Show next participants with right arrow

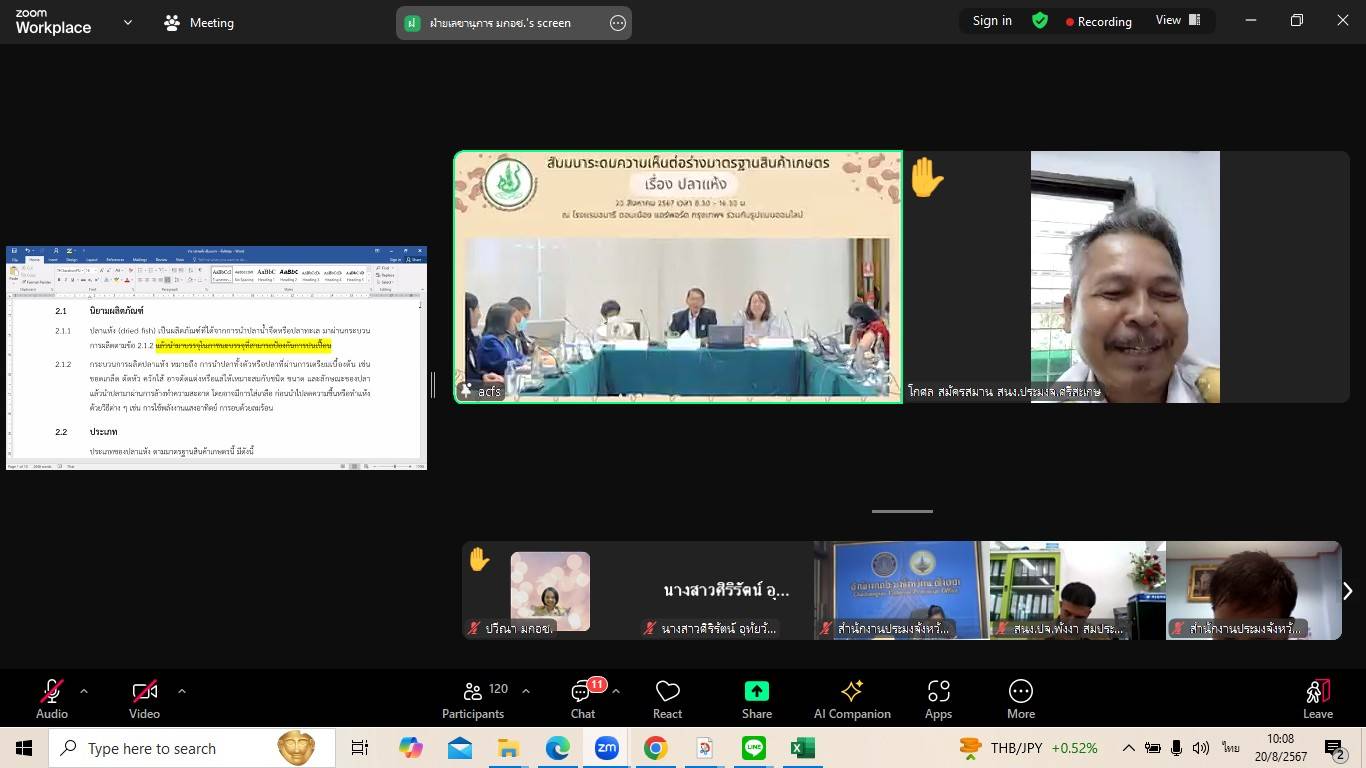pyautogui.click(x=1347, y=591)
